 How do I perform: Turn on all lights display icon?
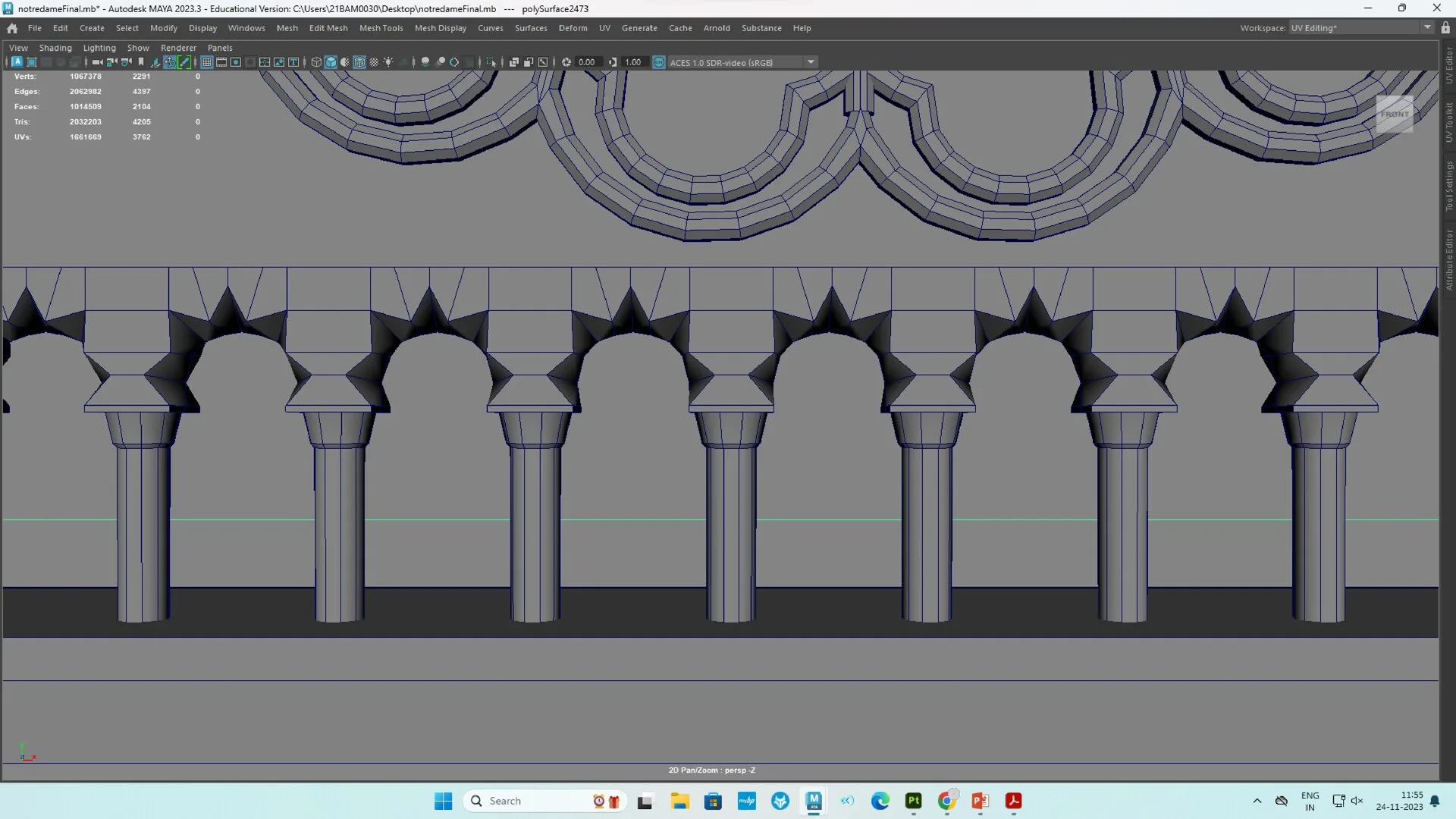click(388, 62)
